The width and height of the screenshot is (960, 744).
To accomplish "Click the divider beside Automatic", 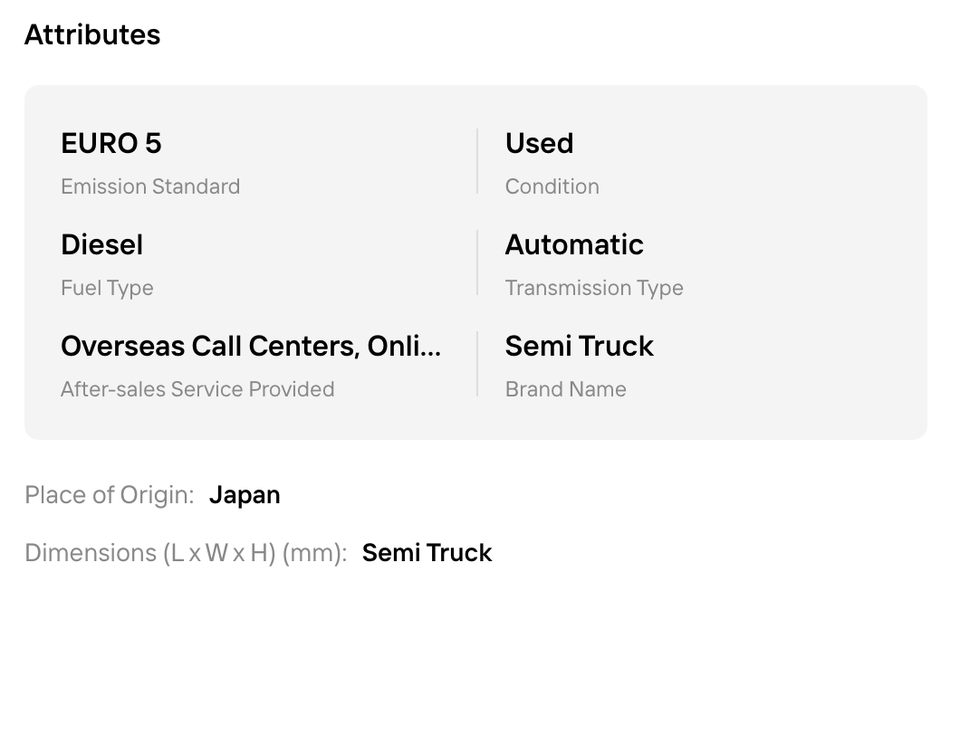I will click(477, 263).
